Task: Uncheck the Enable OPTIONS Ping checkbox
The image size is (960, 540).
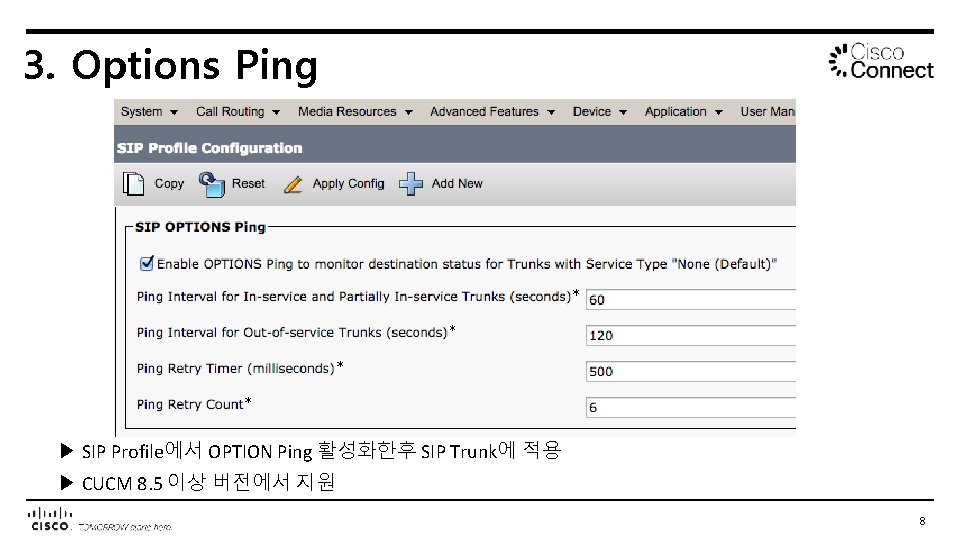Action: [x=146, y=263]
